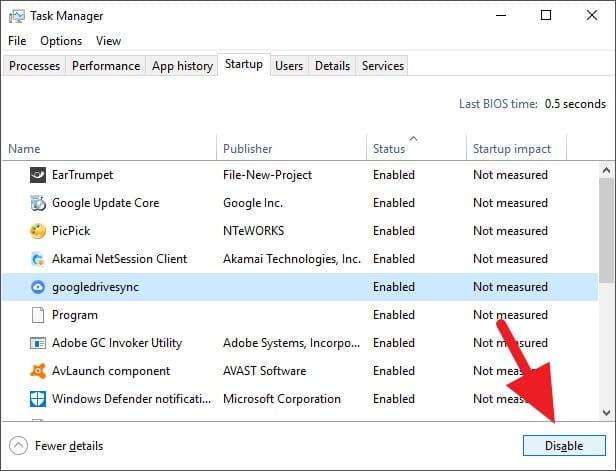Close the Task Manager window
This screenshot has height=471, width=616.
pos(592,16)
